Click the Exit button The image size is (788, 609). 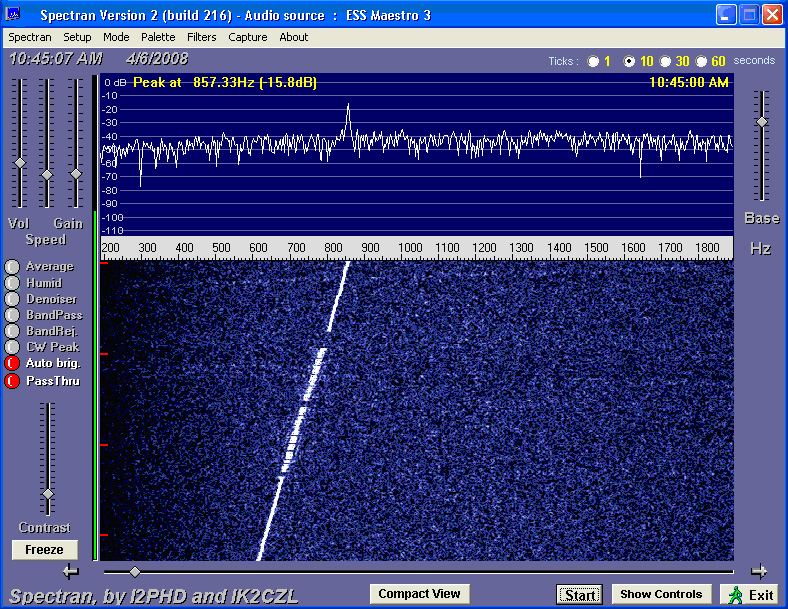(749, 595)
